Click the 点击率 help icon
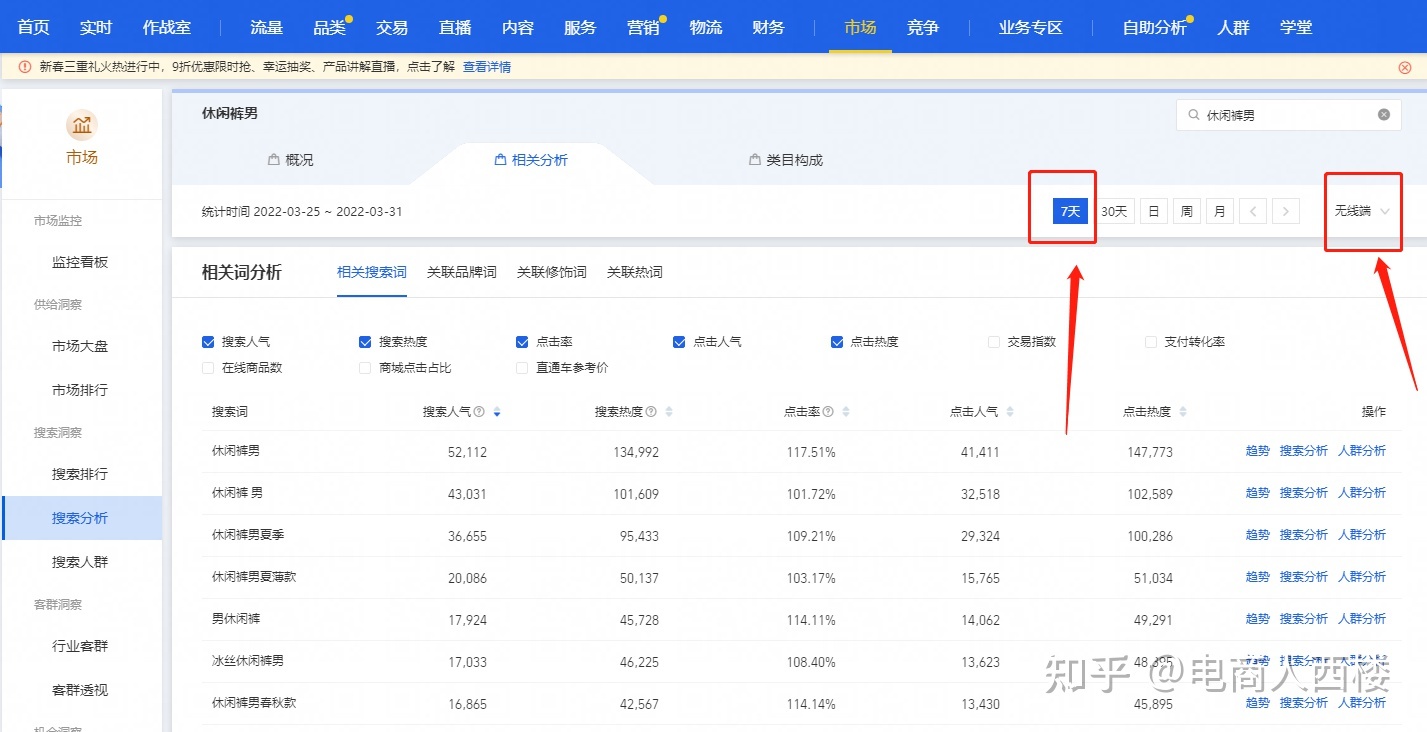The height and width of the screenshot is (732, 1427). [x=828, y=412]
